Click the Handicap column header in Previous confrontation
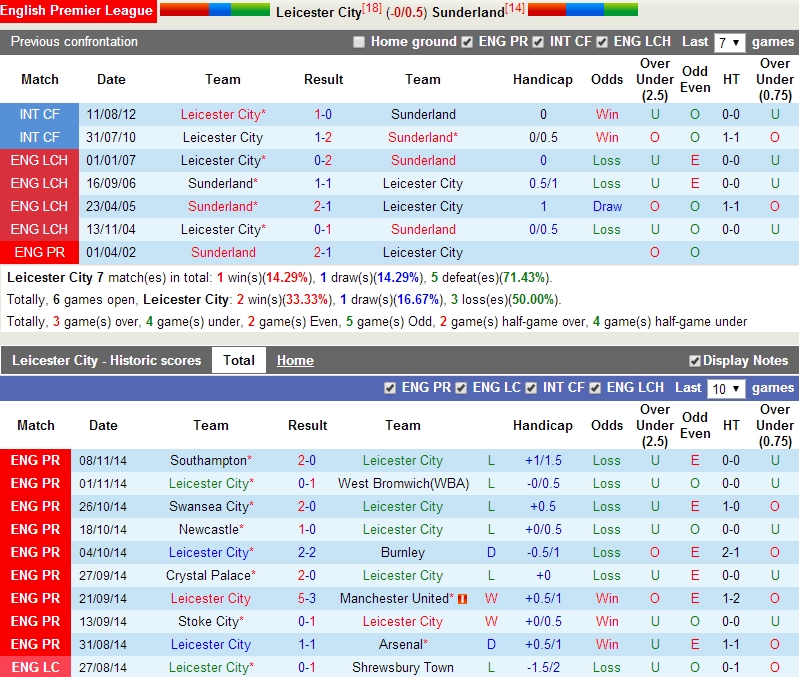Viewport: 799px width, 677px height. pos(543,79)
